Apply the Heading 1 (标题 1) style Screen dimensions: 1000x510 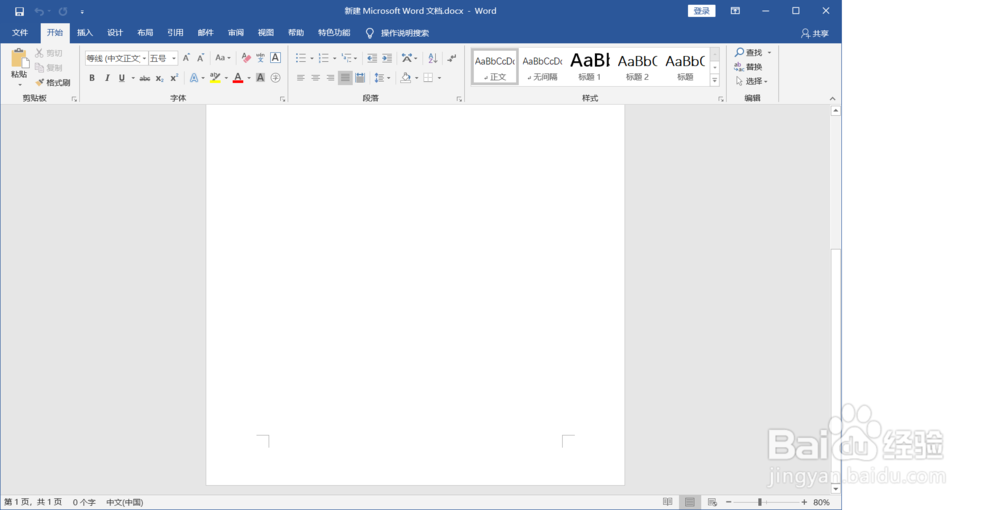(590, 66)
